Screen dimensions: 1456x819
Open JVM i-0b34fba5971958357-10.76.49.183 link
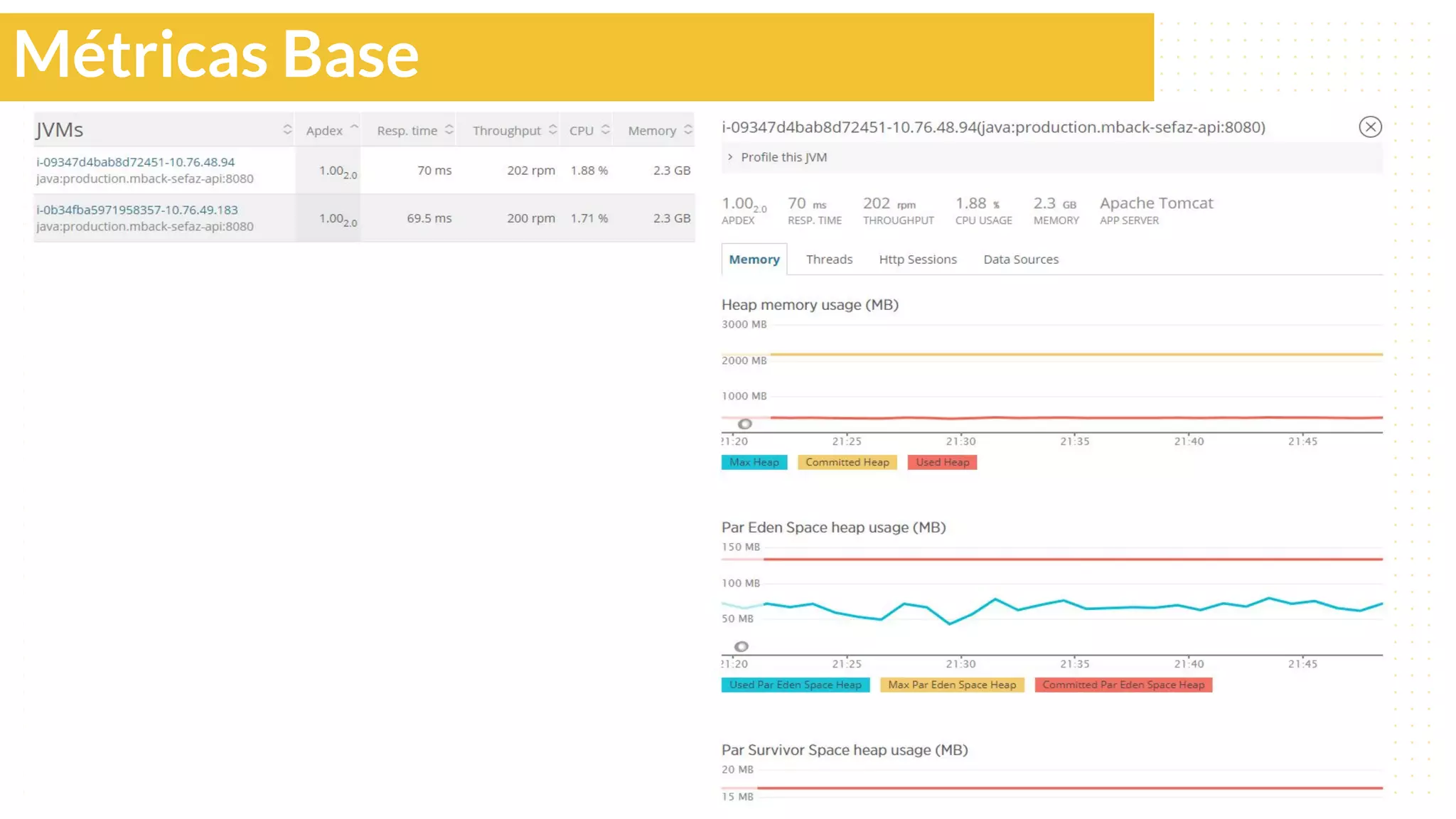click(x=137, y=210)
